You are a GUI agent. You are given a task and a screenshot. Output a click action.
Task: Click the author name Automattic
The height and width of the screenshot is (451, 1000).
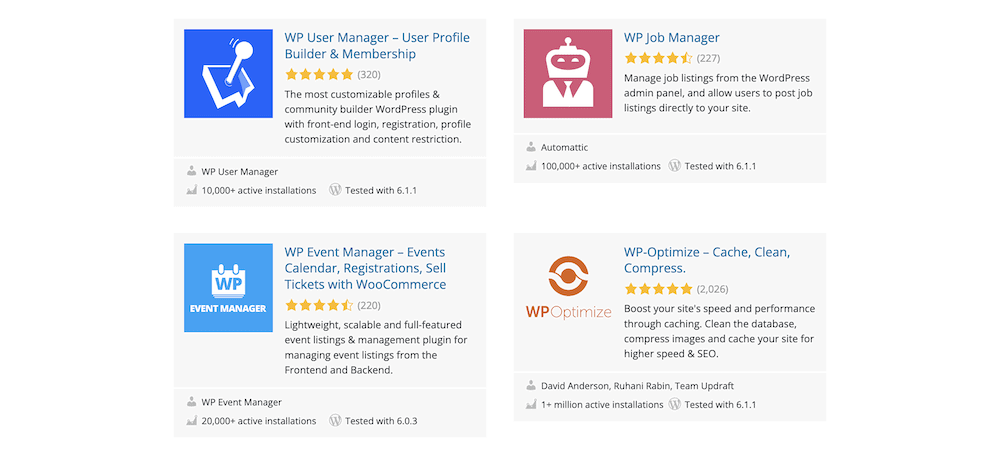564,147
